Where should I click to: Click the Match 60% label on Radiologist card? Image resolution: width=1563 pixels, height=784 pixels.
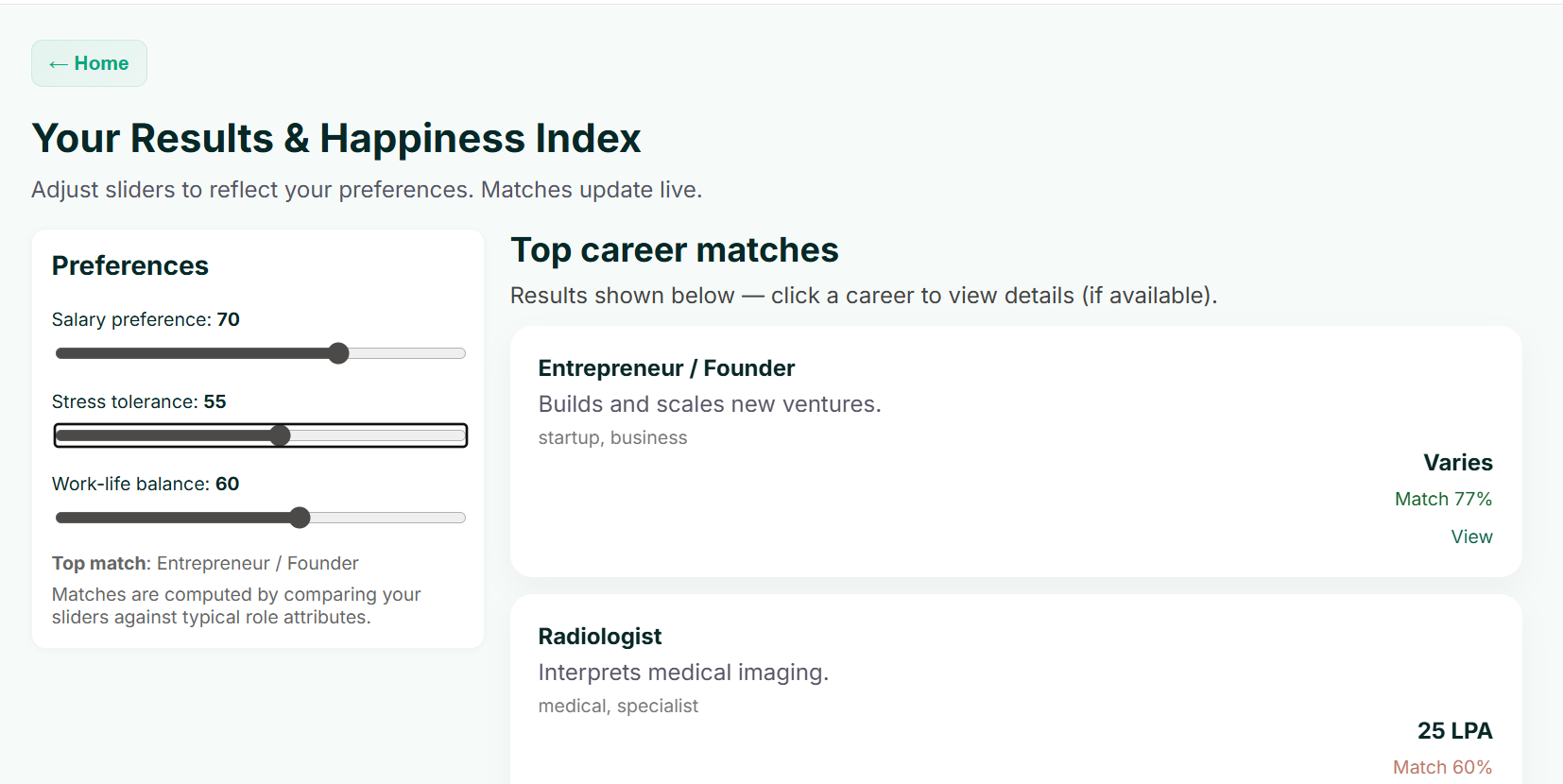[1442, 766]
